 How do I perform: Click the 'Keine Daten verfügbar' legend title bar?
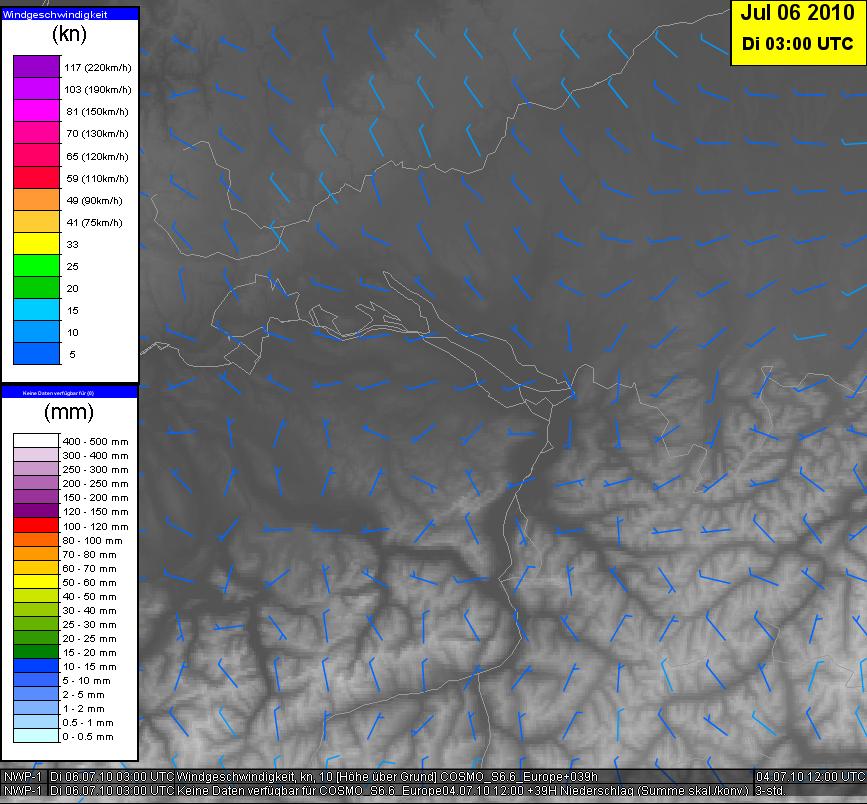point(69,392)
